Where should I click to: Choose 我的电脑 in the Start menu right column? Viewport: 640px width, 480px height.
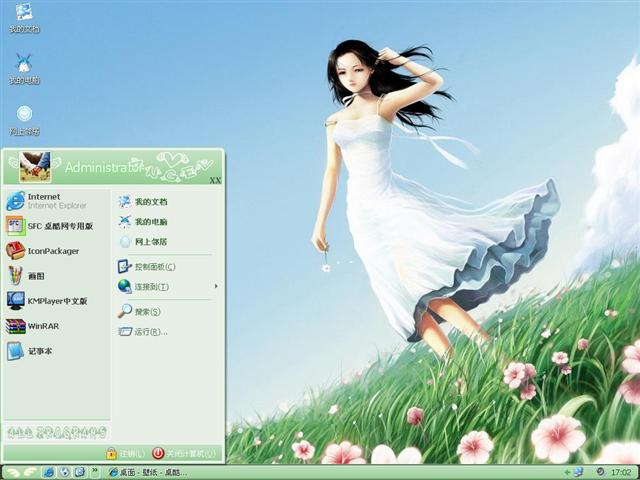pos(143,222)
